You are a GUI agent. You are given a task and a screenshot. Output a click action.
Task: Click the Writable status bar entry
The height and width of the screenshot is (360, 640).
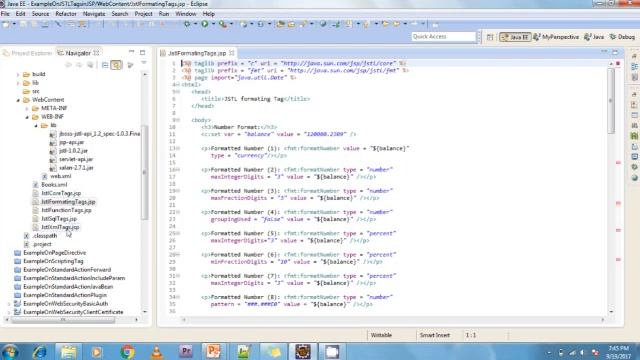coord(381,335)
